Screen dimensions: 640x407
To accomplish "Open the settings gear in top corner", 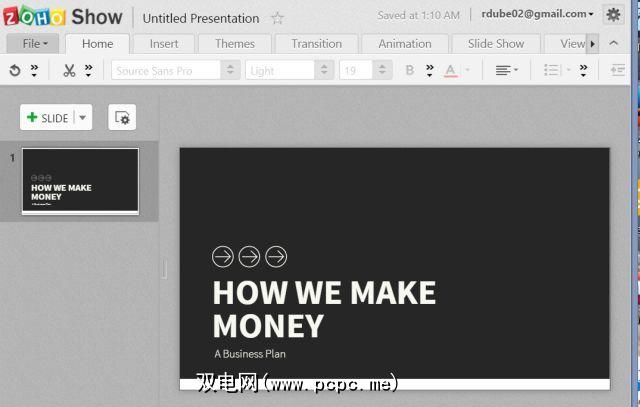I will pyautogui.click(x=613, y=15).
